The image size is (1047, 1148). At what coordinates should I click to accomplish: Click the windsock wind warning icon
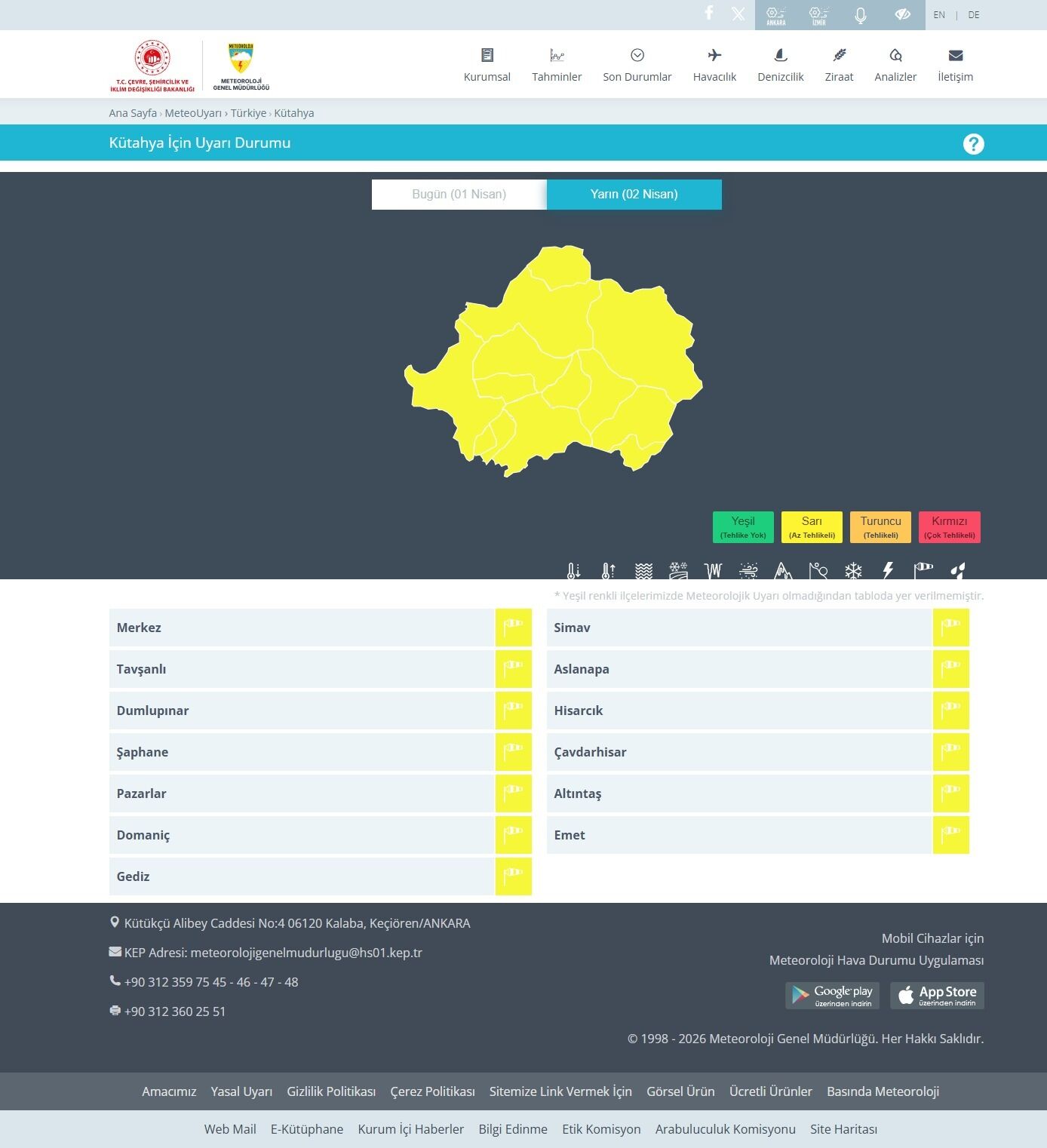click(923, 570)
